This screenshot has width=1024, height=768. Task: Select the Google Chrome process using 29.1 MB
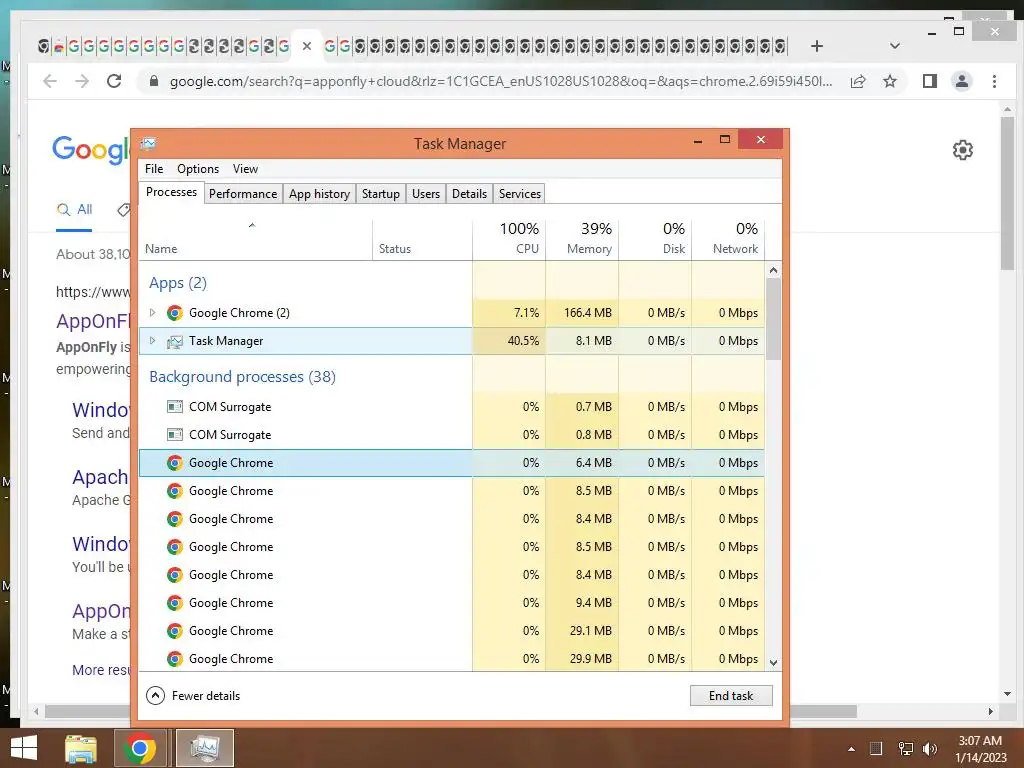452,631
